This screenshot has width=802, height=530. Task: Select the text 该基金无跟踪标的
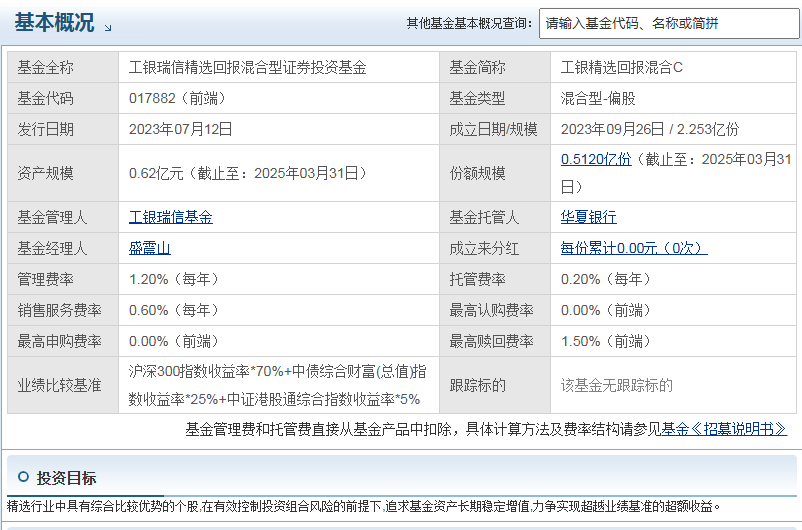click(x=616, y=385)
